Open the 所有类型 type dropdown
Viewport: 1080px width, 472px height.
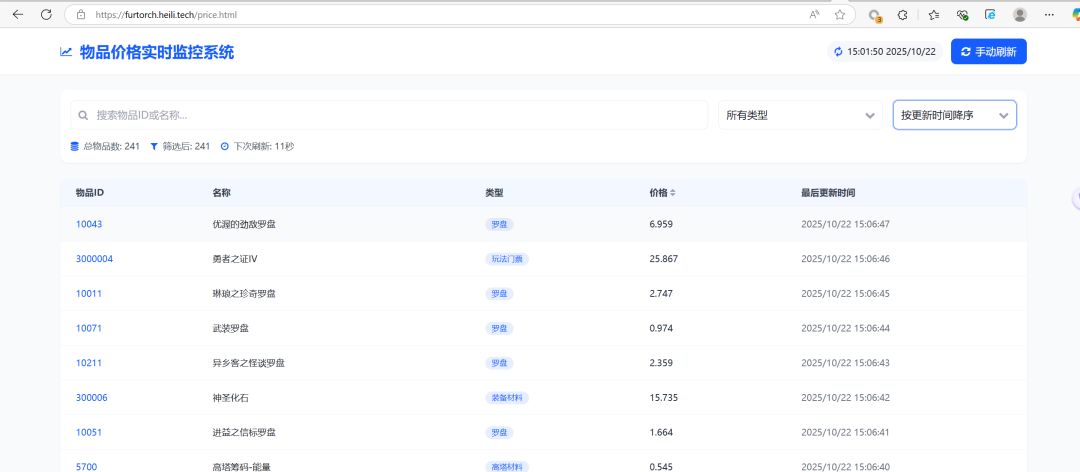[800, 115]
